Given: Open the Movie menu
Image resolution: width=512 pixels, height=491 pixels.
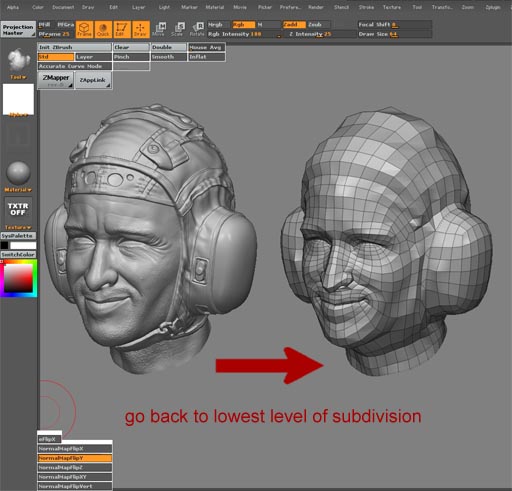Looking at the screenshot, I should [240, 7].
